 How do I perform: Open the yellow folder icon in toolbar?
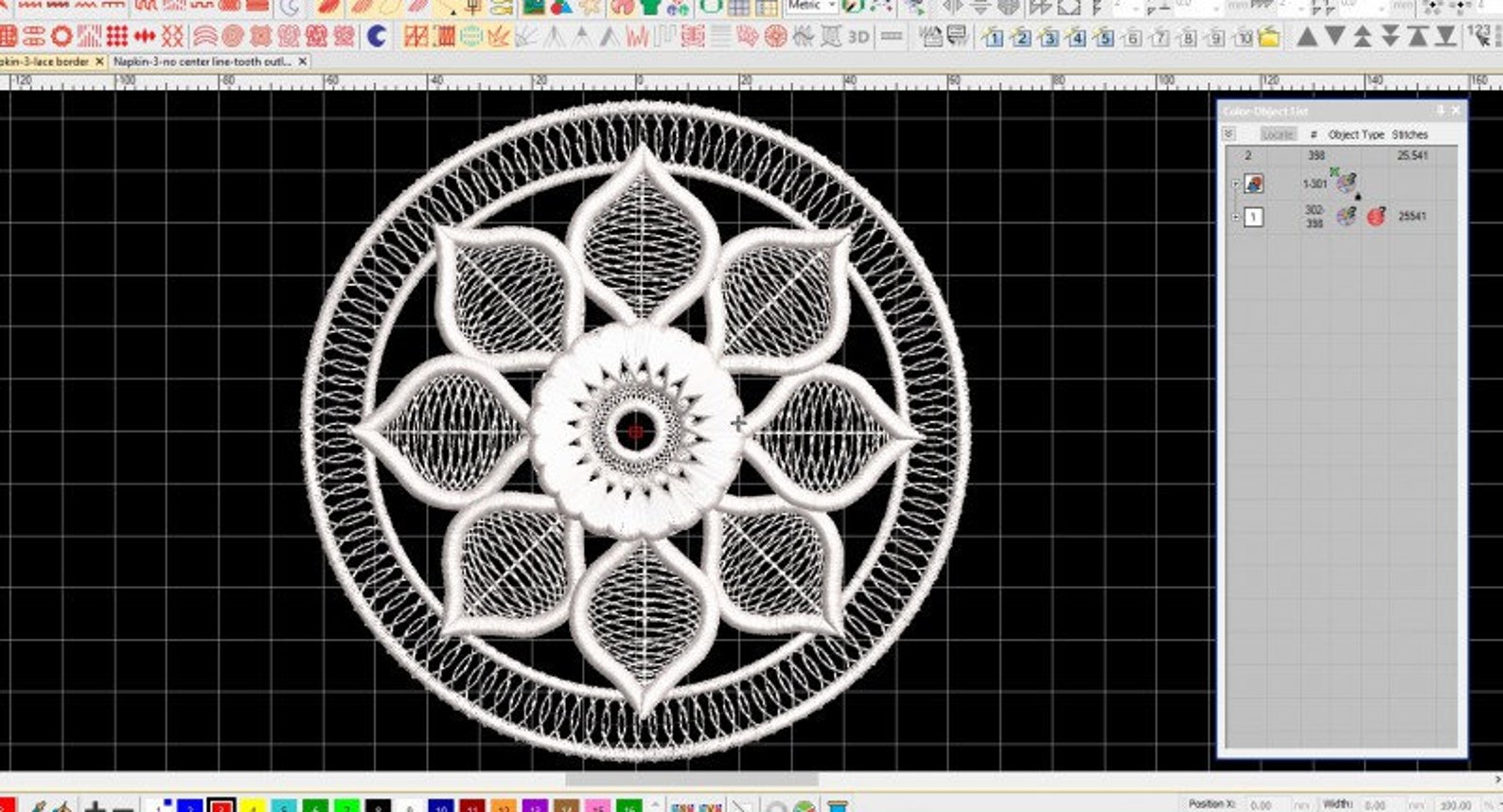(1269, 38)
